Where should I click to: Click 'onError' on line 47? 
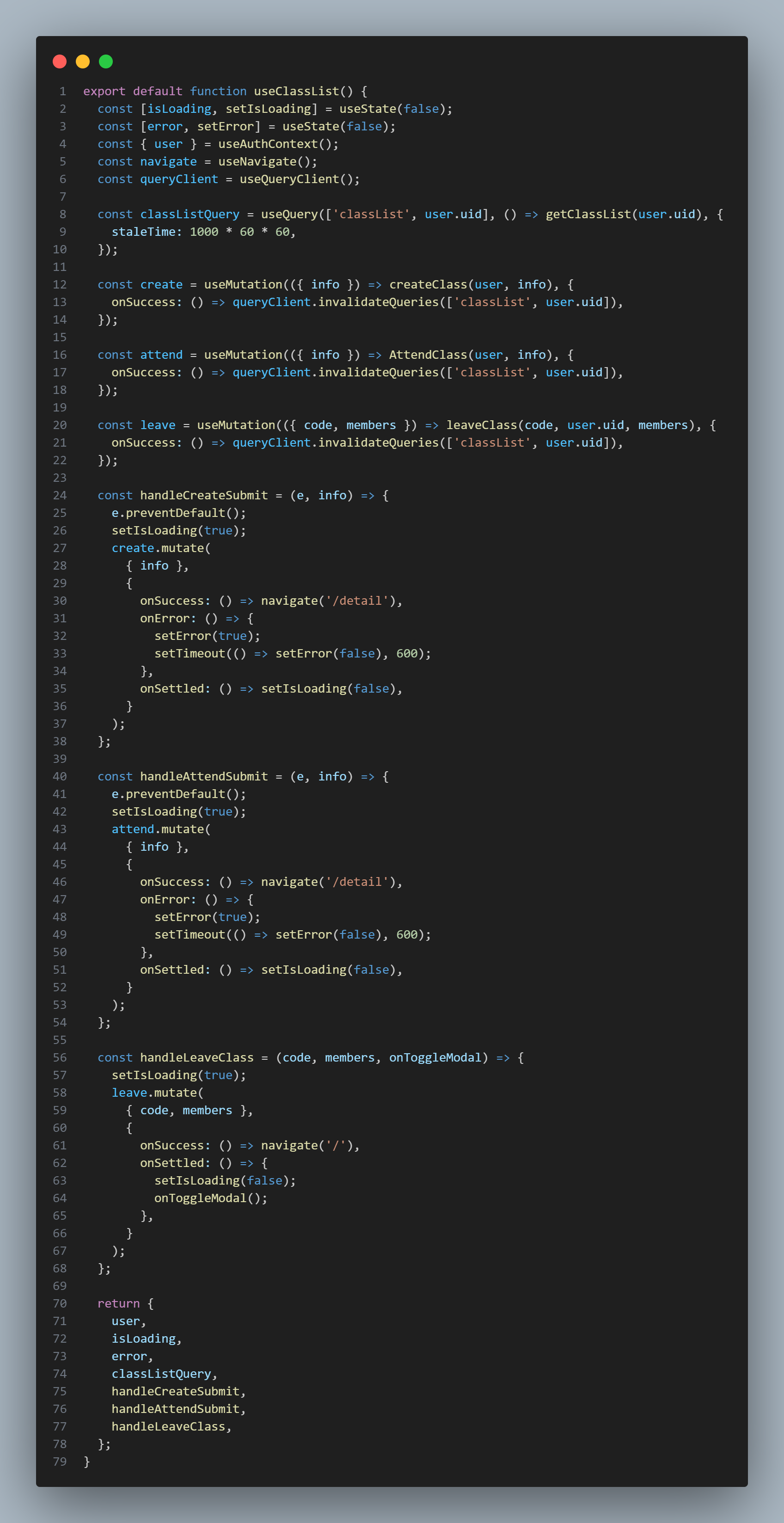165,899
